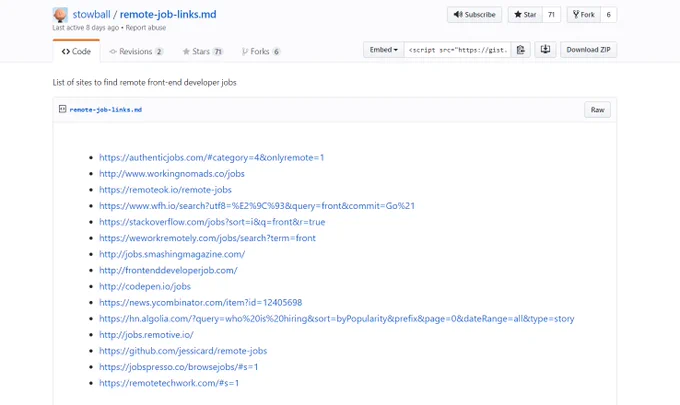This screenshot has height=405, width=680.
Task: Switch to the Stars tab
Action: pos(203,52)
